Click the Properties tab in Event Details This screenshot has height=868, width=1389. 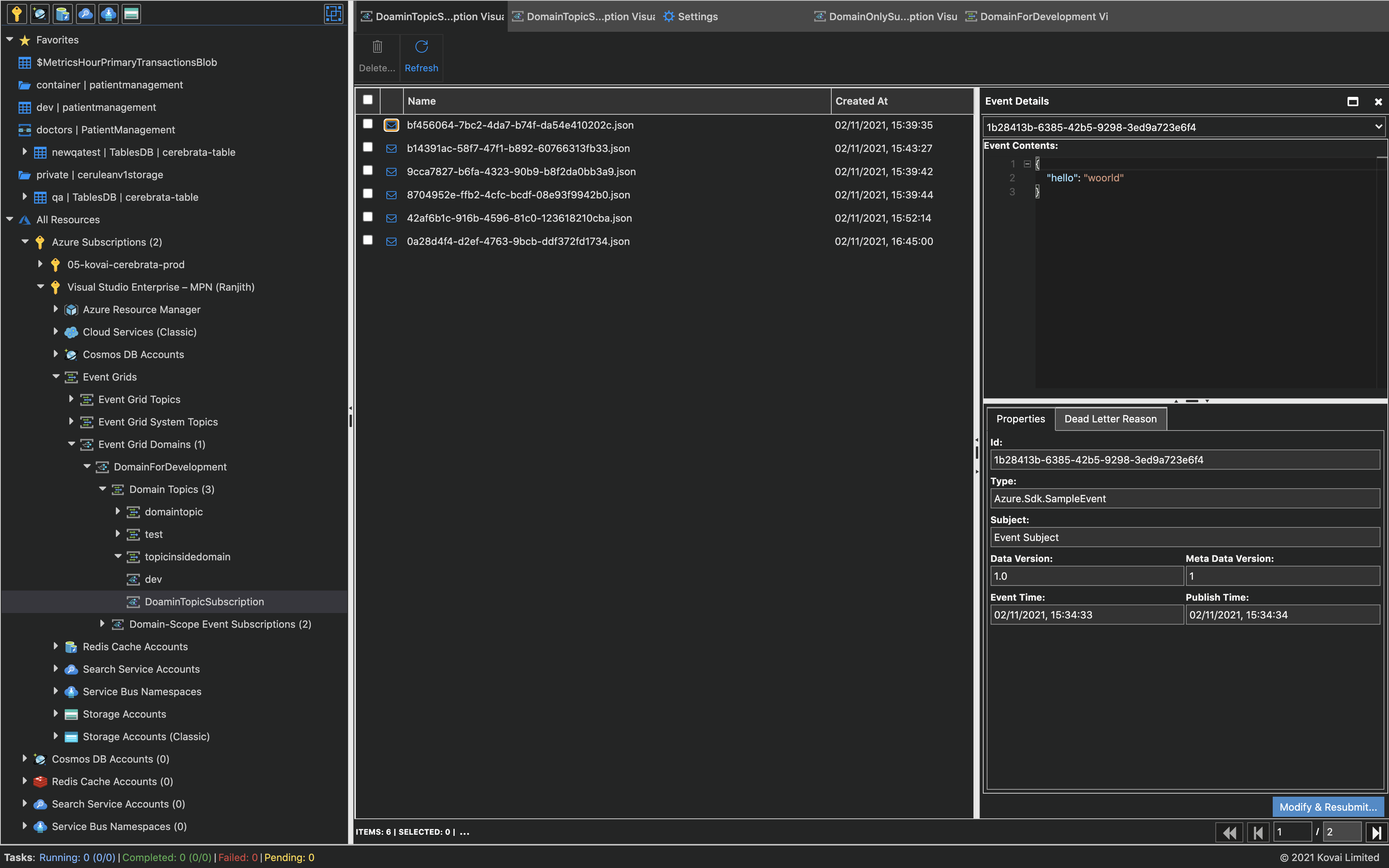(x=1021, y=418)
